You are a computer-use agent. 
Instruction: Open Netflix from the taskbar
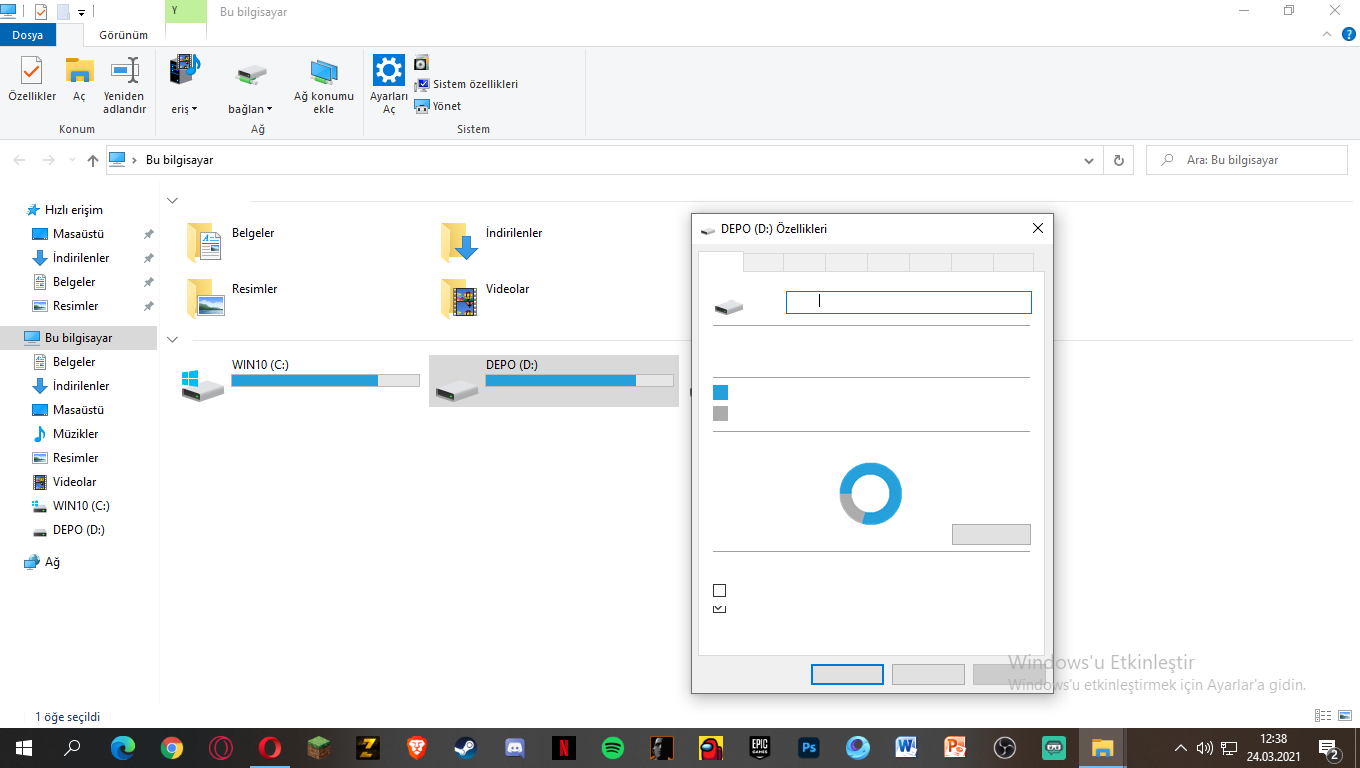click(x=564, y=747)
